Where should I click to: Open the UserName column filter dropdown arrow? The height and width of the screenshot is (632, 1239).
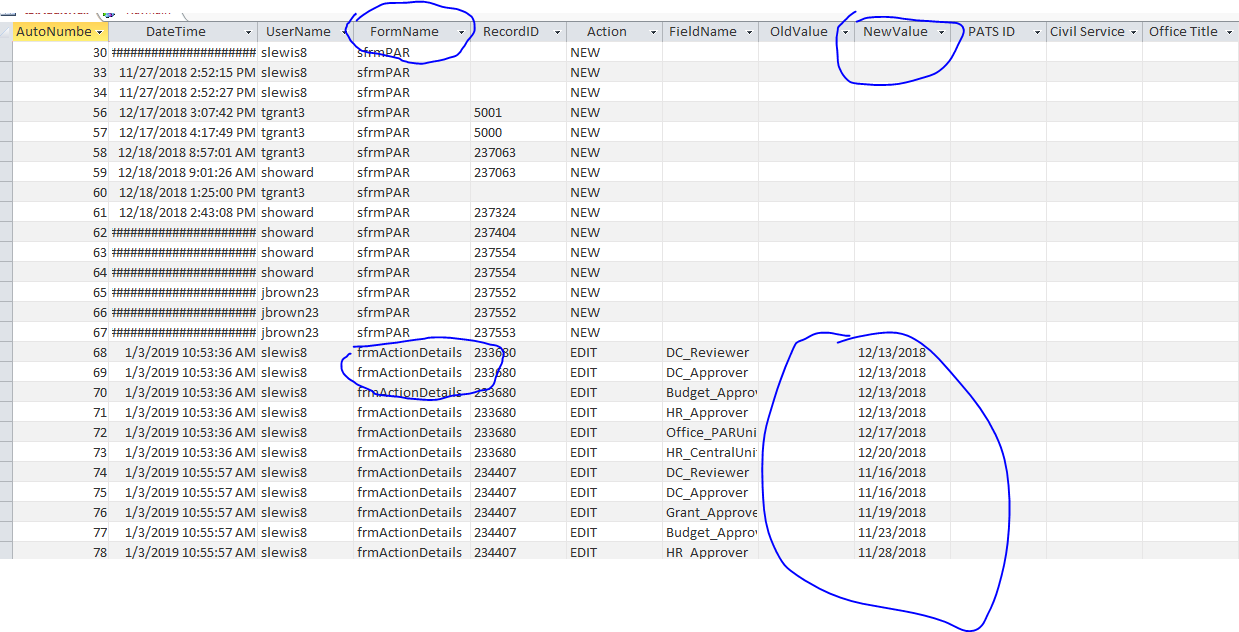345,32
